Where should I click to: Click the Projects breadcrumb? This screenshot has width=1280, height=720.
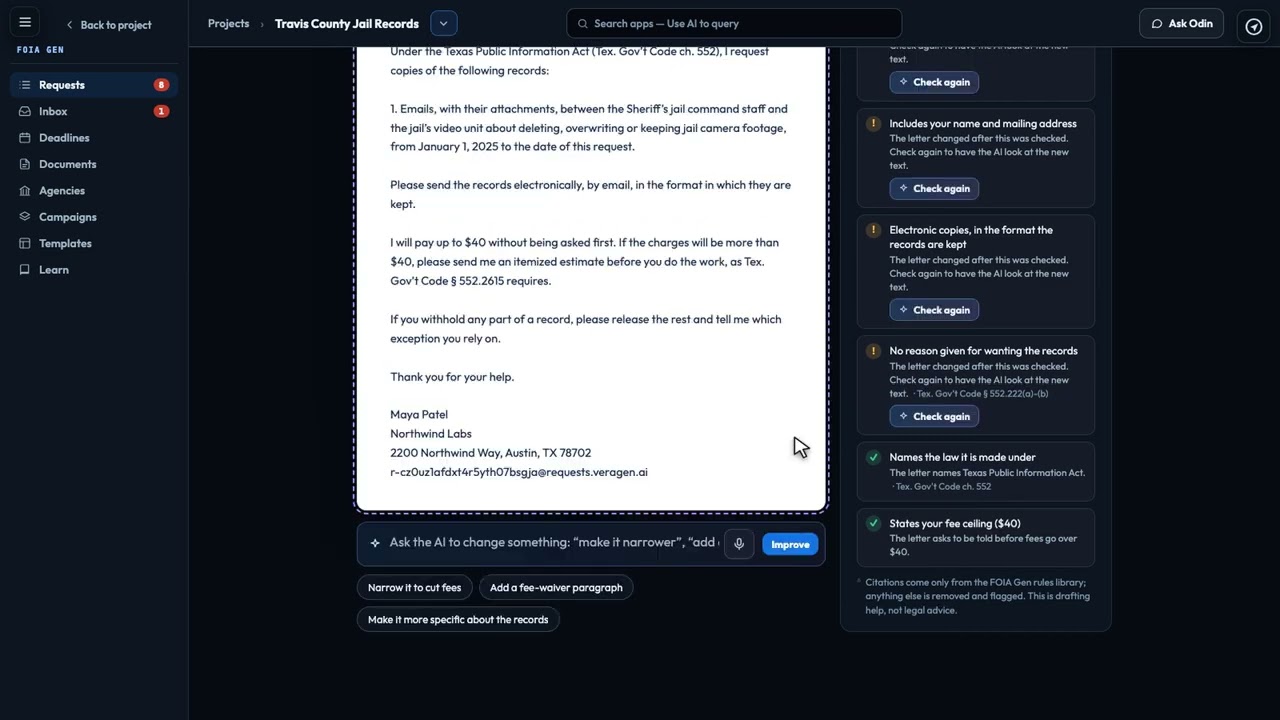coord(228,23)
